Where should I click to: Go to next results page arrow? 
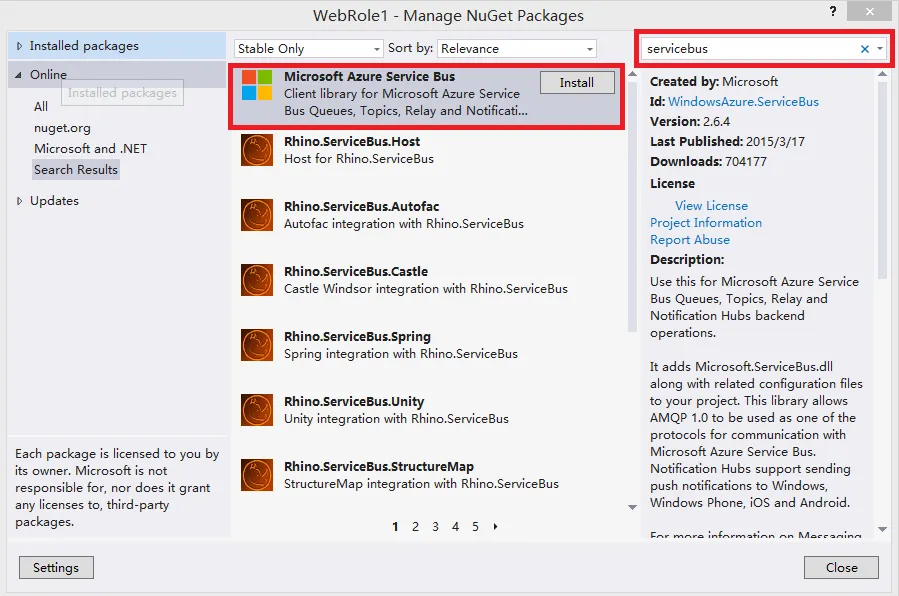[495, 526]
